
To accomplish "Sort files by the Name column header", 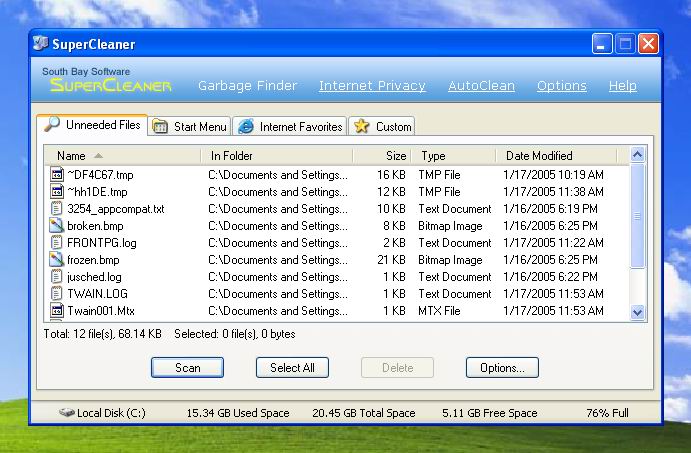I will tap(72, 156).
